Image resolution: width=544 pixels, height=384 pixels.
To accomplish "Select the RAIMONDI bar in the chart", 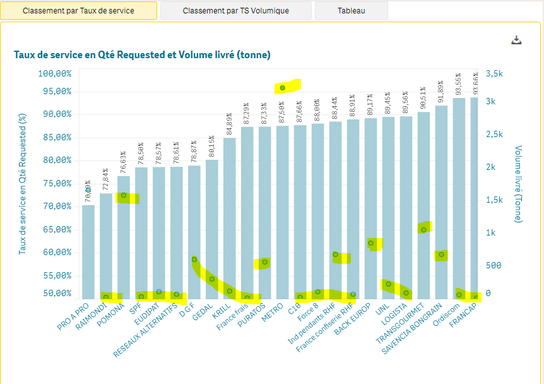I will 106,246.
